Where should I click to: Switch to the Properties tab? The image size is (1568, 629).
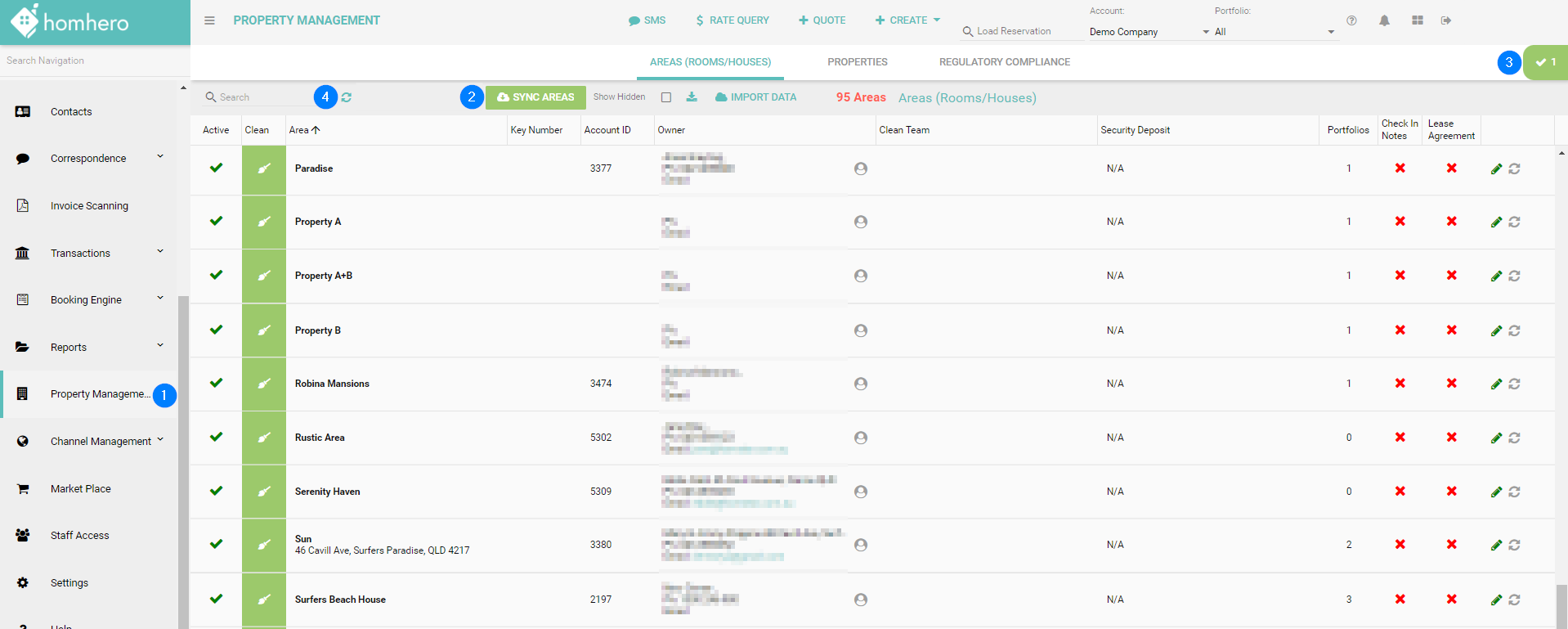click(857, 62)
